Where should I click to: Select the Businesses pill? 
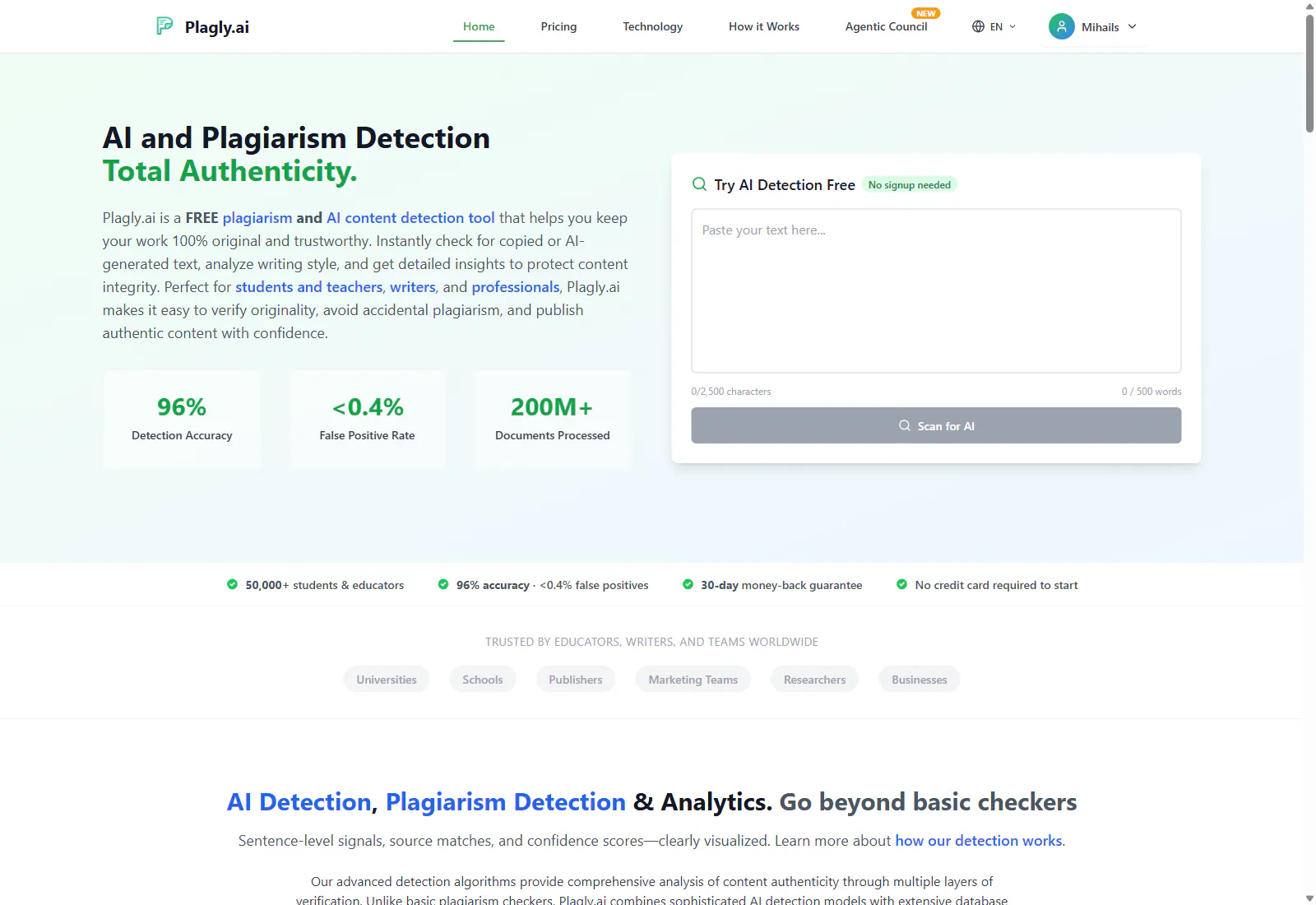tap(920, 680)
